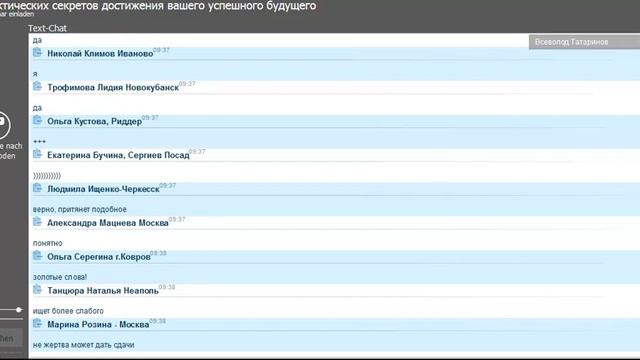The image size is (640, 360).
Task: Click the round icon in left sidebar
Action: tap(3, 125)
